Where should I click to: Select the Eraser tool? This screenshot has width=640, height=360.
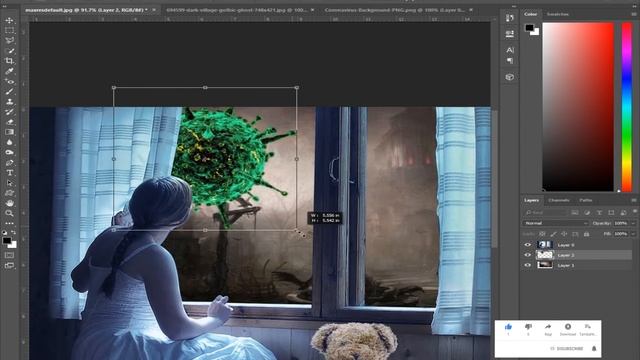coord(9,122)
